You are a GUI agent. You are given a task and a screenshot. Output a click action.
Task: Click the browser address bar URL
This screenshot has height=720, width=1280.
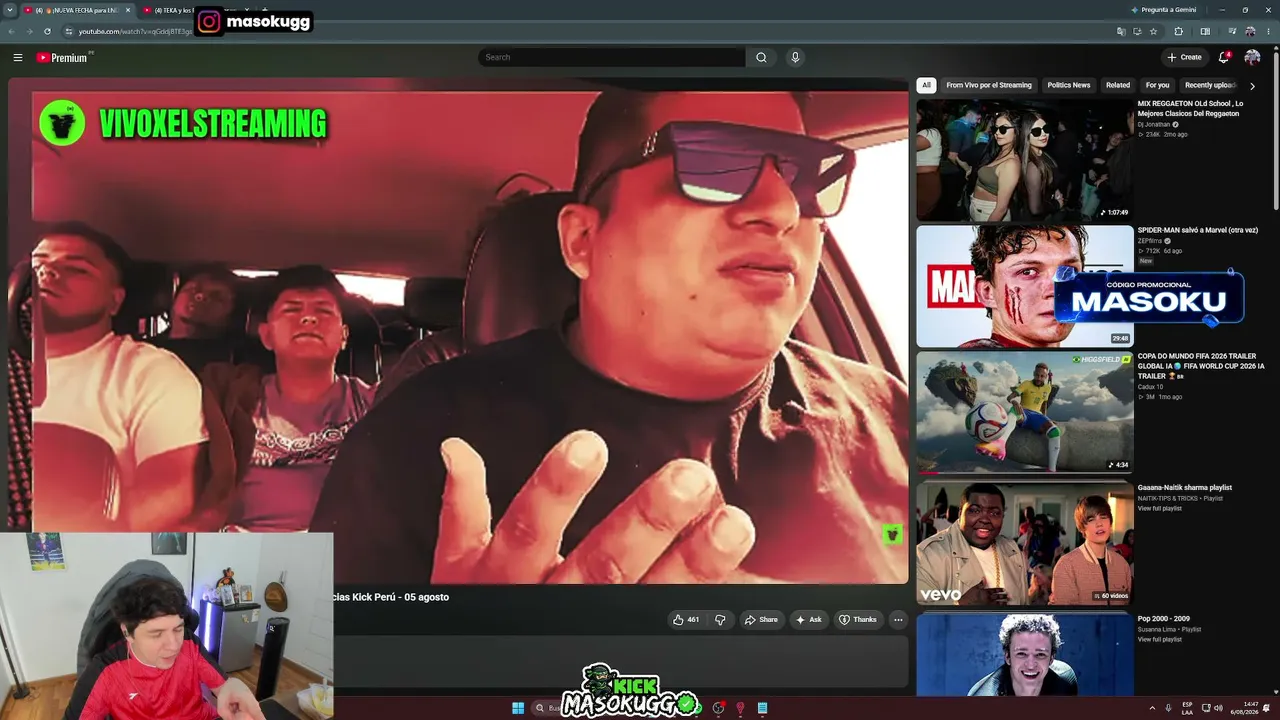pyautogui.click(x=135, y=31)
